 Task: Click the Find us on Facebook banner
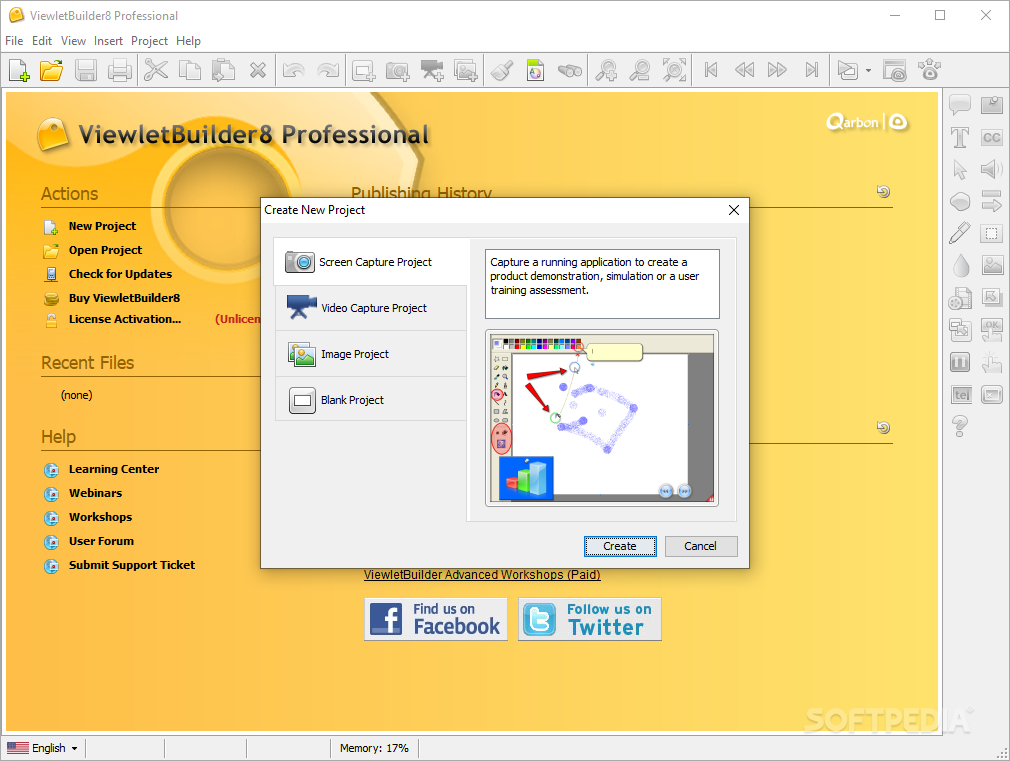[x=436, y=619]
